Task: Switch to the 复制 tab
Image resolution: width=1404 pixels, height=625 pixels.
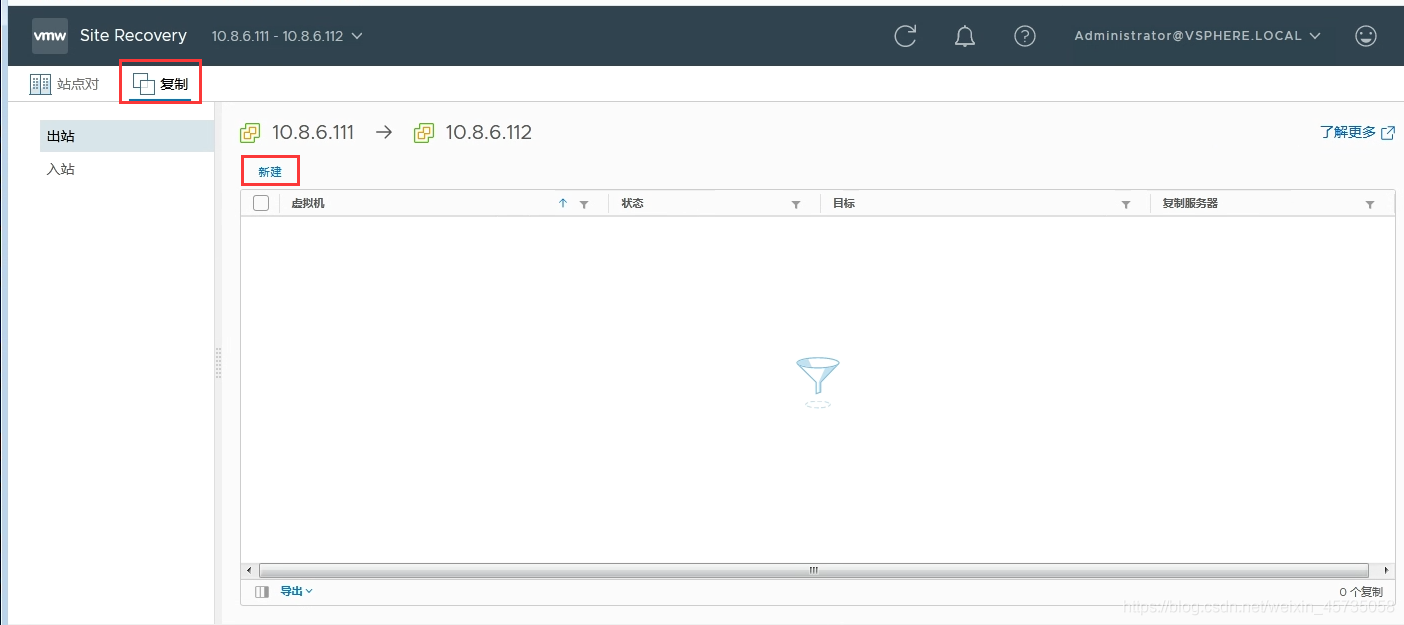Action: (x=161, y=84)
